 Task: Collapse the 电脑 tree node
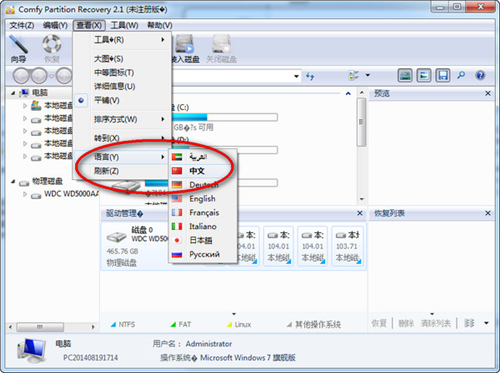tap(13, 93)
